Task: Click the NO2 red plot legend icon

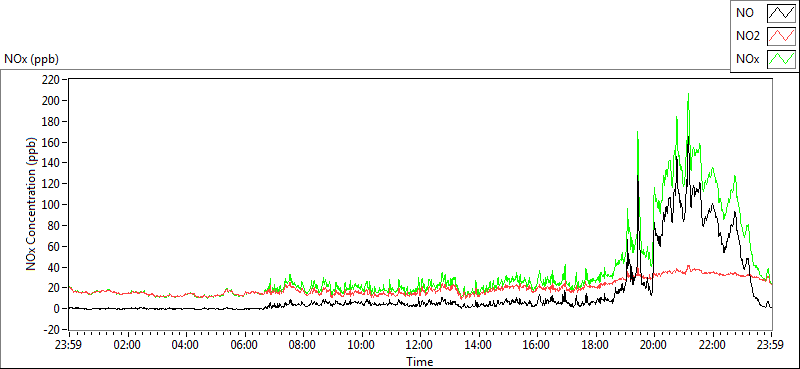Action: coord(782,36)
